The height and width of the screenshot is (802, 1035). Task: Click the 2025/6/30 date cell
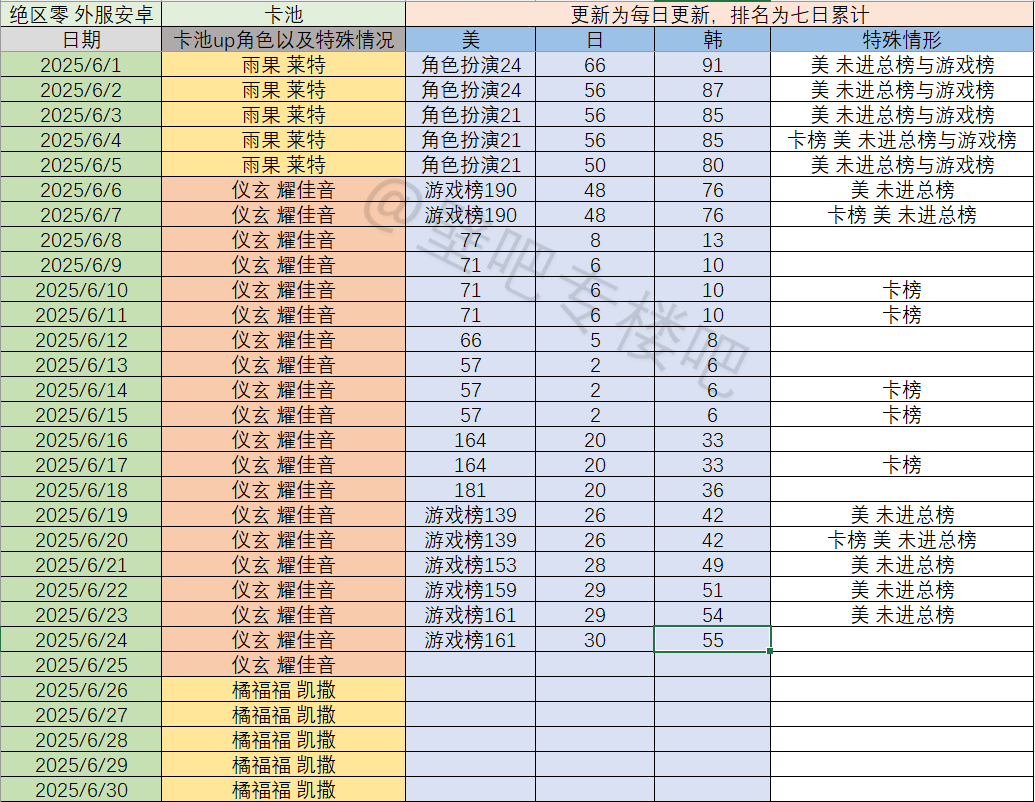point(81,790)
